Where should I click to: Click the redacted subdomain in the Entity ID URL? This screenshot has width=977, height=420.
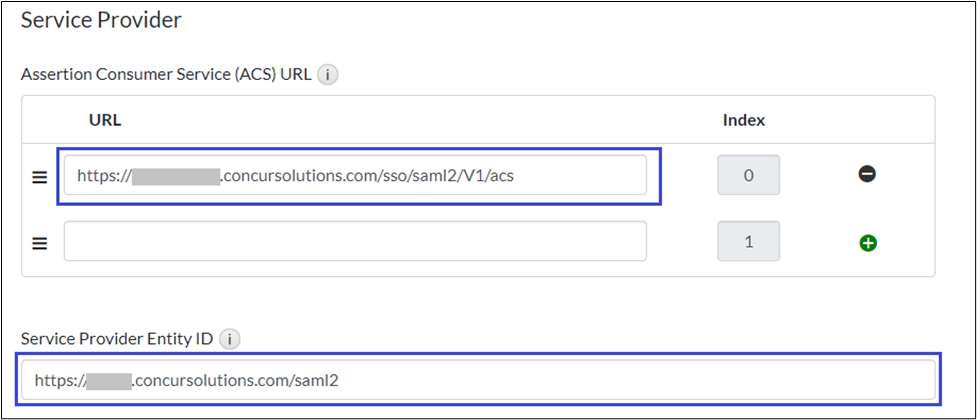pos(109,380)
